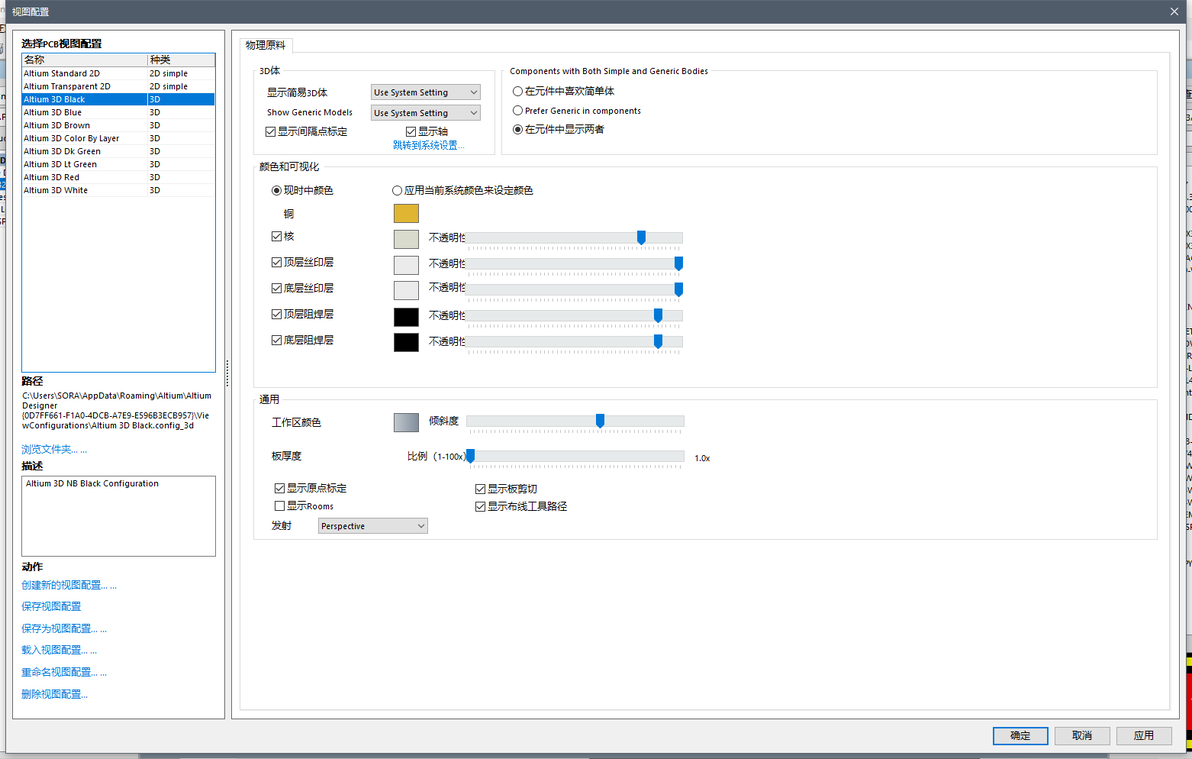This screenshot has width=1192, height=759.
Task: Select the 物理原料 tab
Action: 265,45
